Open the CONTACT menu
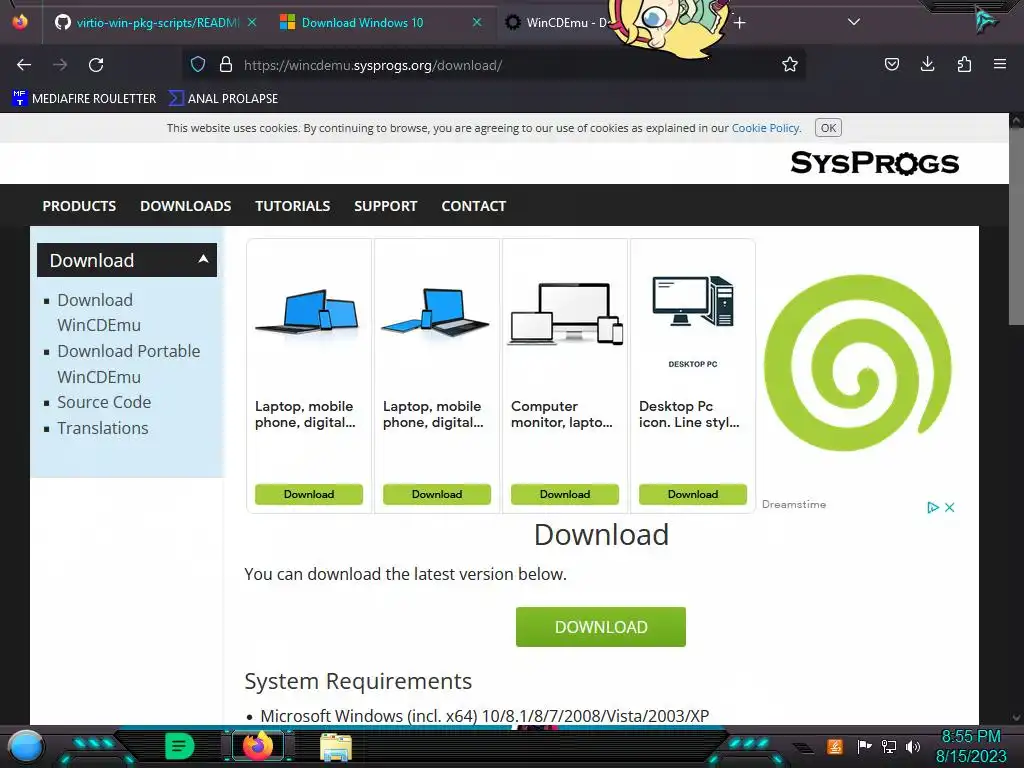This screenshot has height=768, width=1024. [x=473, y=206]
